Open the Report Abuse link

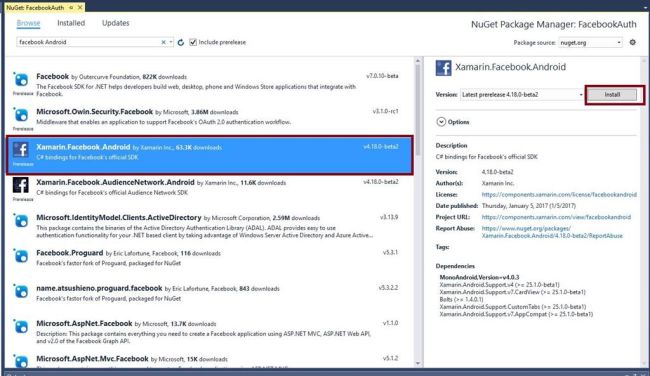(552, 232)
